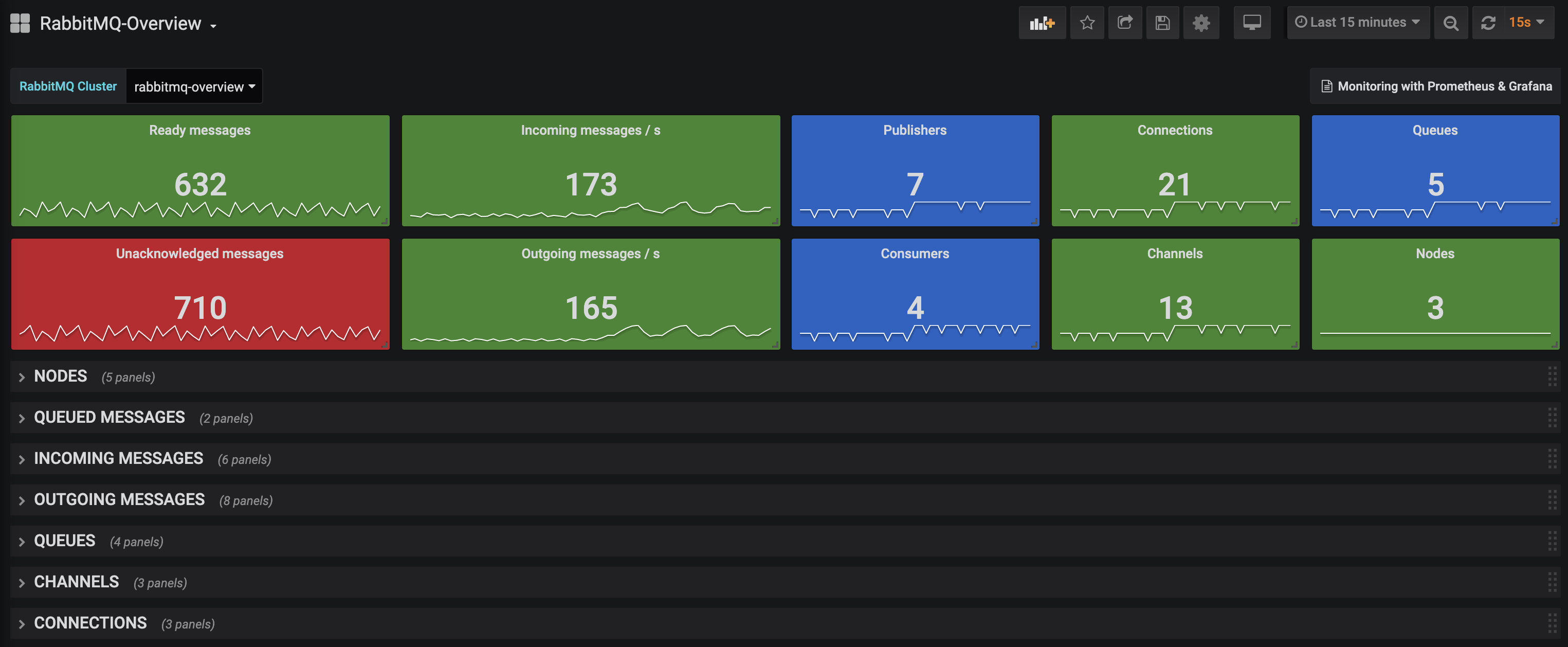Open the Last 15 minutes time picker
Screen dimensions: 1568x647
(x=1357, y=23)
